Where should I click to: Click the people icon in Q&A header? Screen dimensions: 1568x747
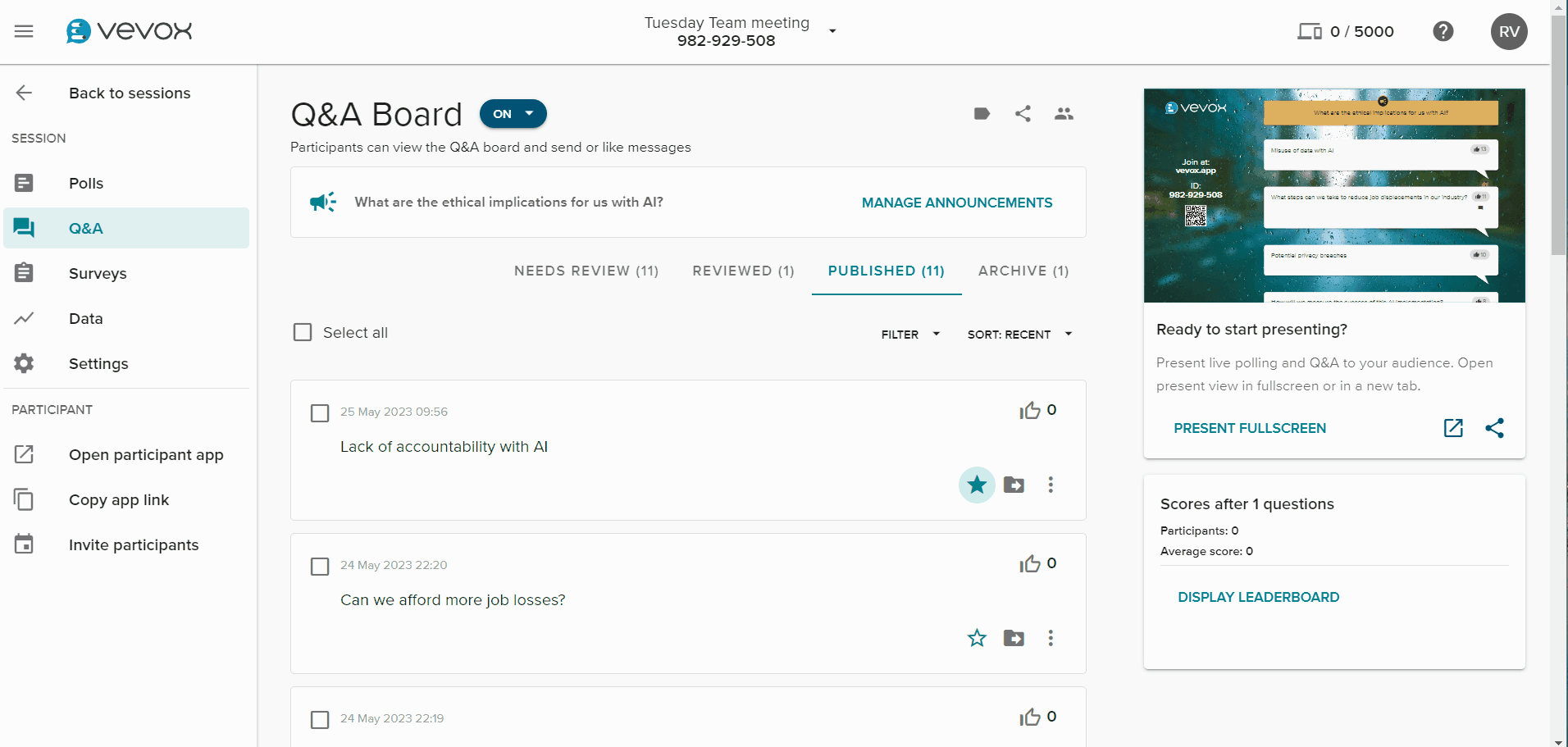click(x=1064, y=114)
